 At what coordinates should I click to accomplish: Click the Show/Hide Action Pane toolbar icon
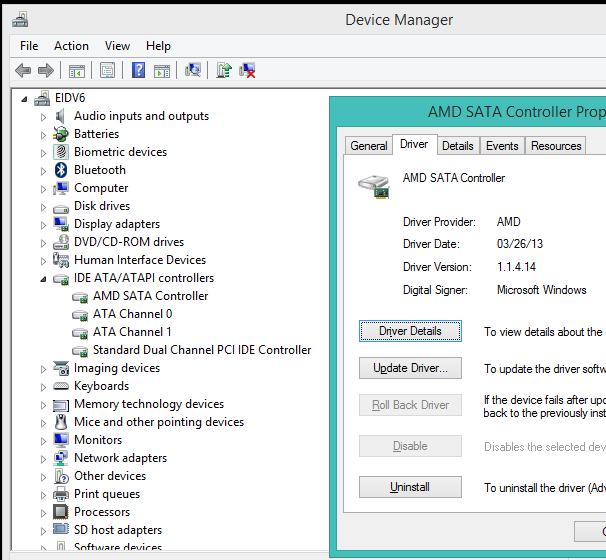(162, 71)
